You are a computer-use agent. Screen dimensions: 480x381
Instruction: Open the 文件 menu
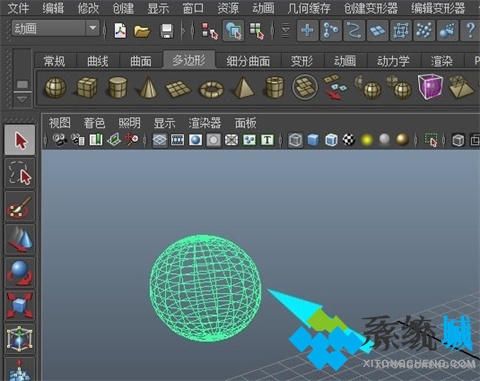[x=18, y=8]
